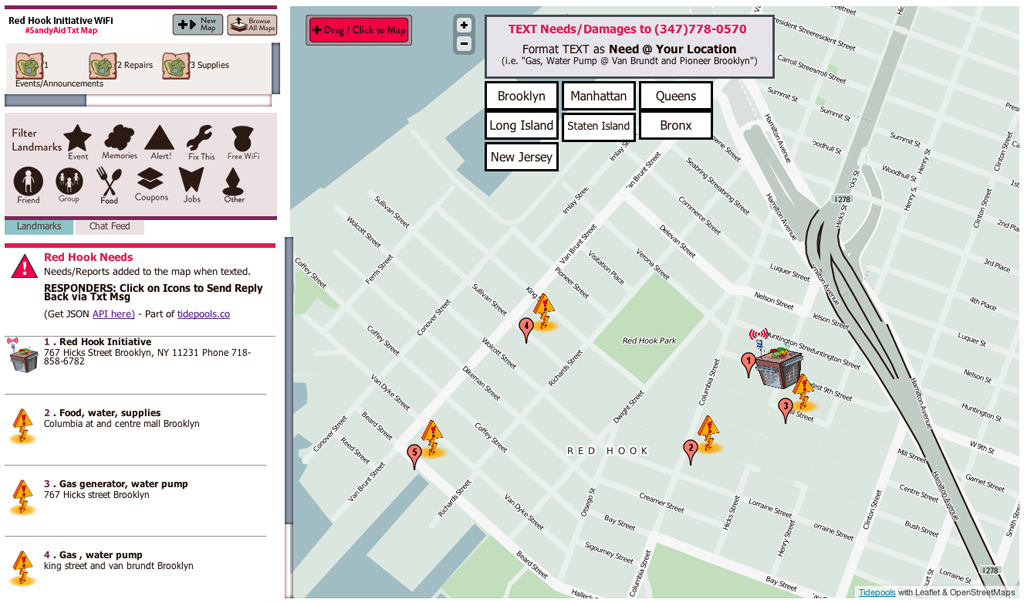Open the Tidepools attribution link
Viewport: 1024px width, 603px height.
(x=876, y=593)
